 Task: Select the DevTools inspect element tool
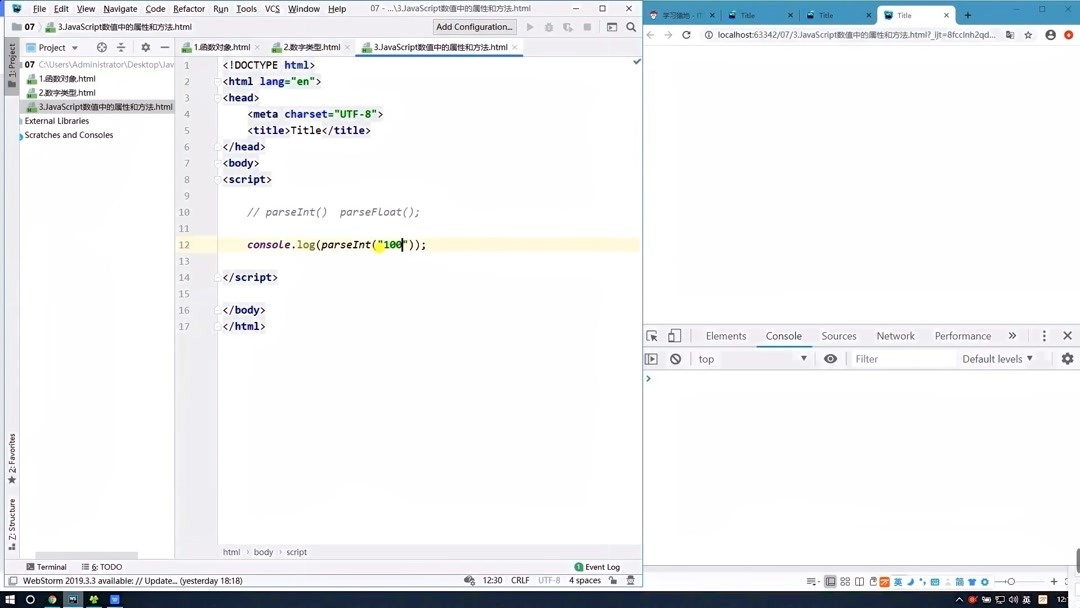(651, 336)
